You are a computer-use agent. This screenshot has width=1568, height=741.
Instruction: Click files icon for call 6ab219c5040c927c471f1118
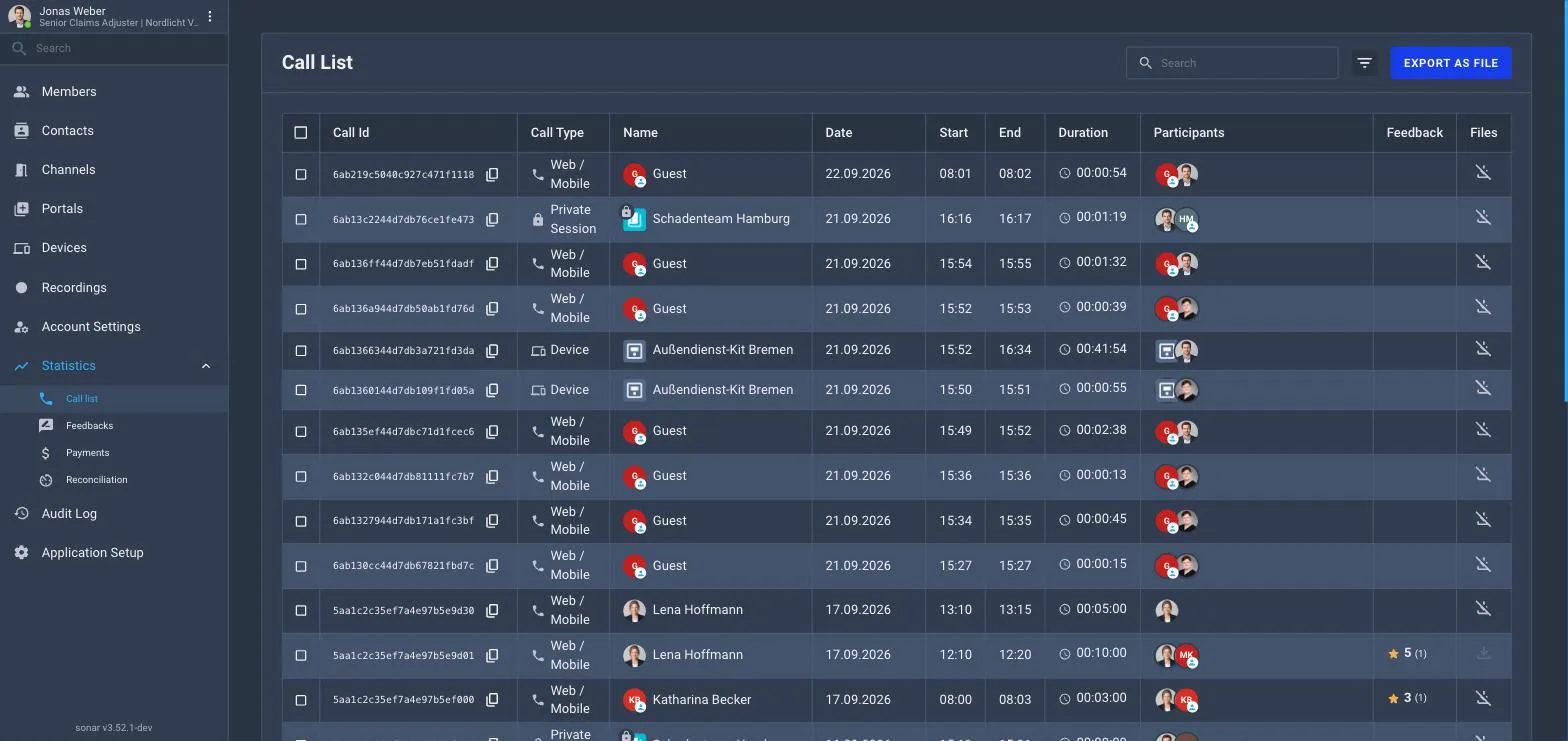[1483, 173]
